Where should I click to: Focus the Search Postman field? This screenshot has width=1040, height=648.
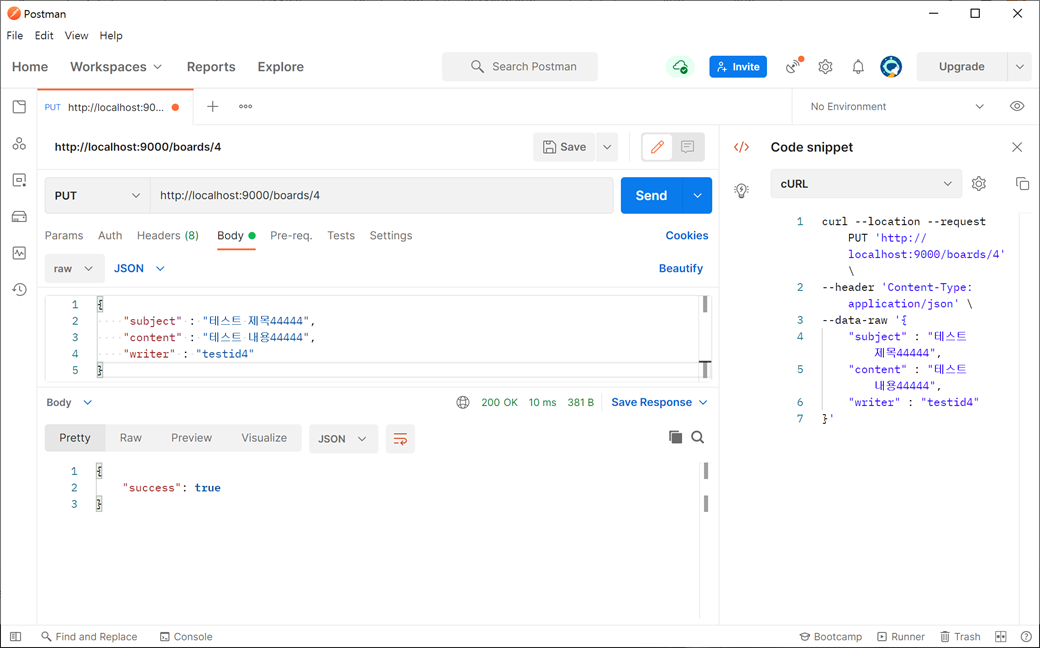[520, 66]
